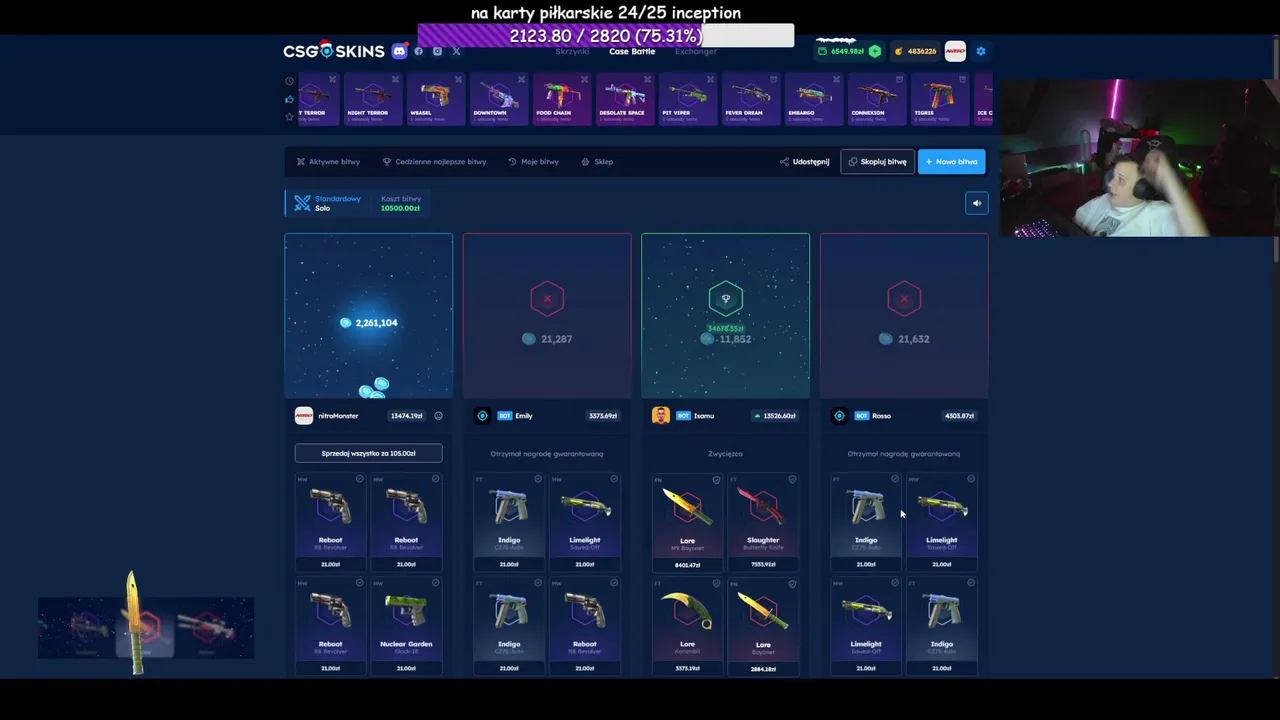The image size is (1280, 720).
Task: Click nitroMonster total 13474.19zł
Action: (406, 416)
